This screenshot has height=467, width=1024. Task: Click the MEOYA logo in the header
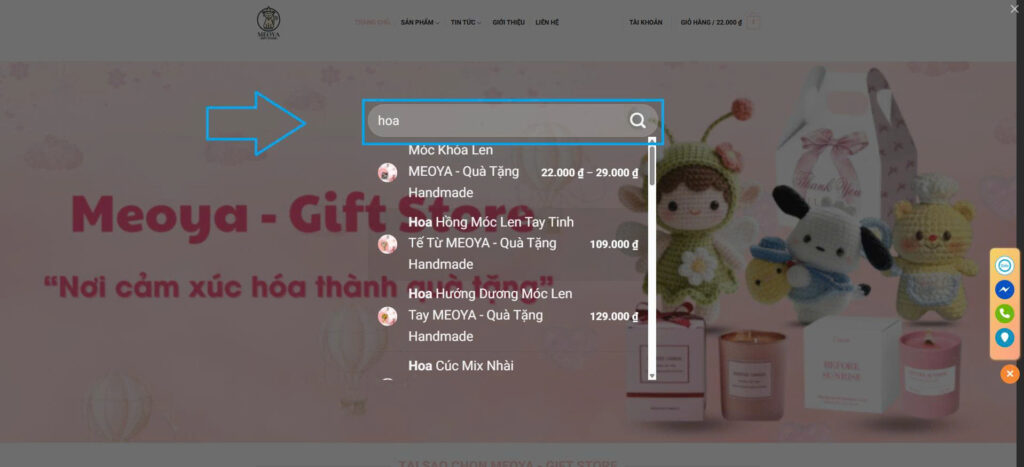[x=269, y=24]
